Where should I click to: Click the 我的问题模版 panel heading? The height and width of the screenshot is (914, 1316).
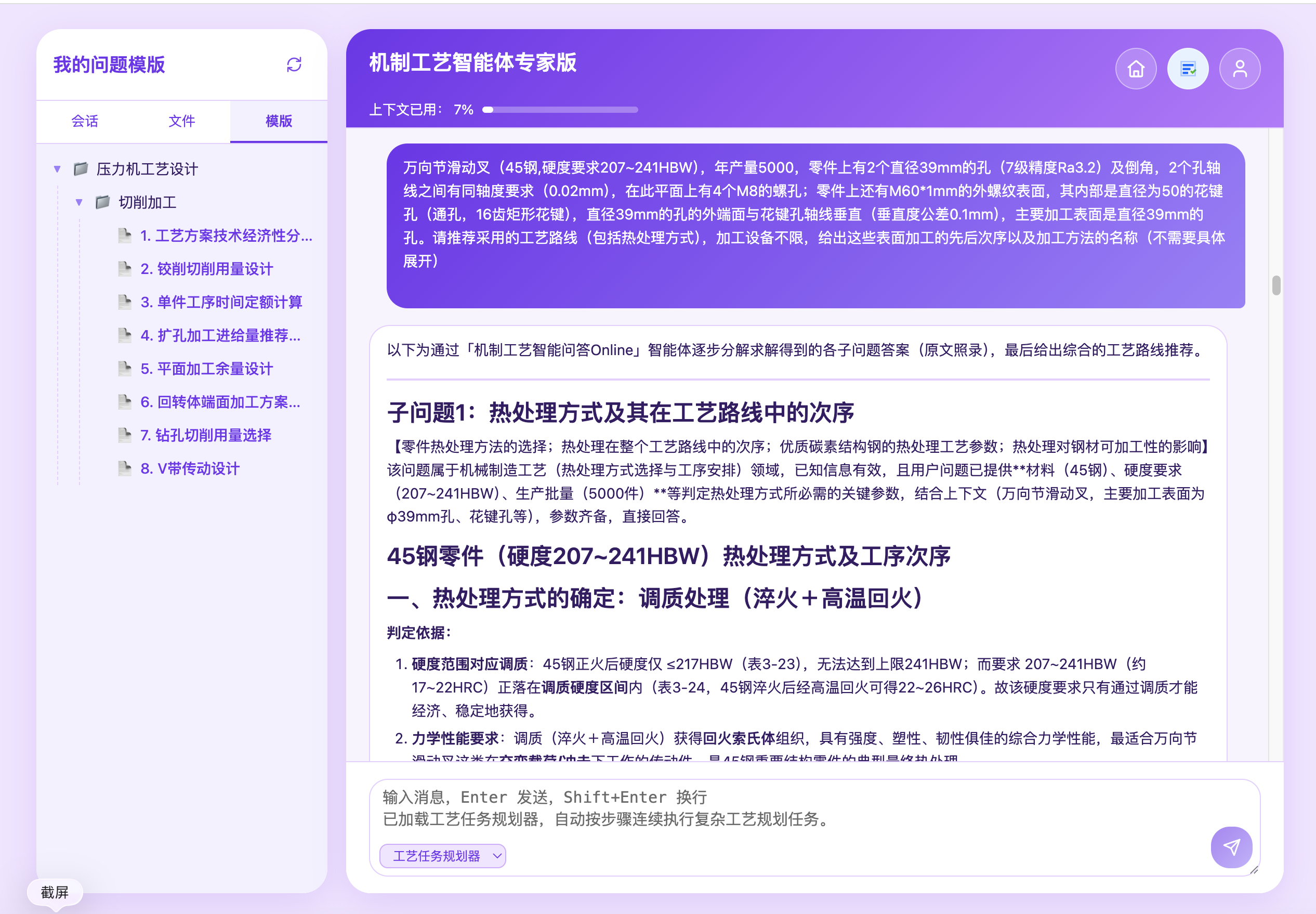pos(109,64)
